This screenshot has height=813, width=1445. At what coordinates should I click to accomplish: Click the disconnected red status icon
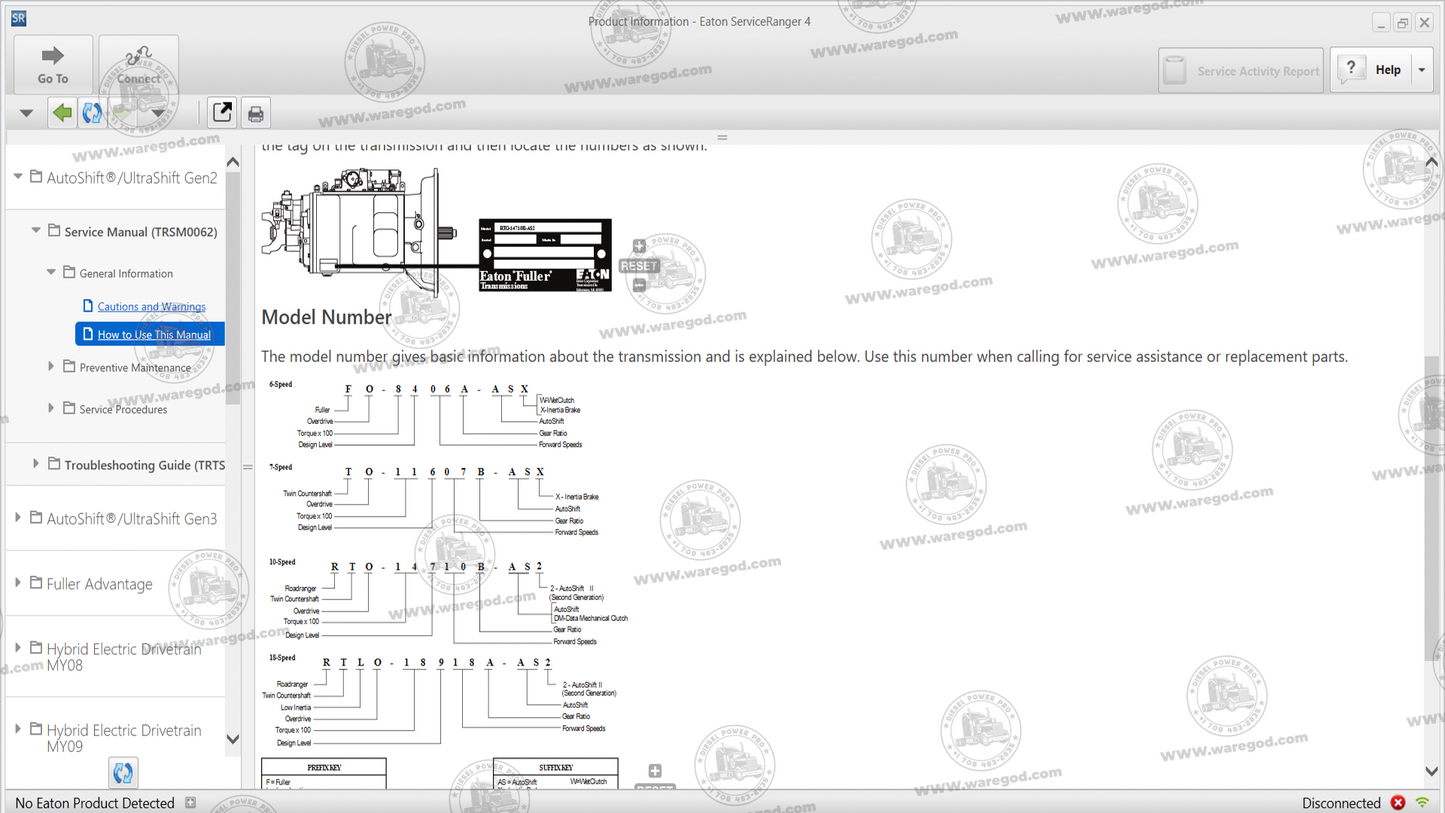click(x=1398, y=802)
